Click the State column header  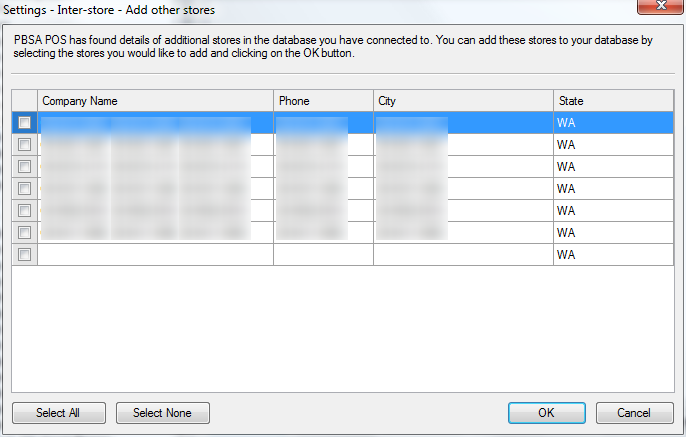coord(613,101)
